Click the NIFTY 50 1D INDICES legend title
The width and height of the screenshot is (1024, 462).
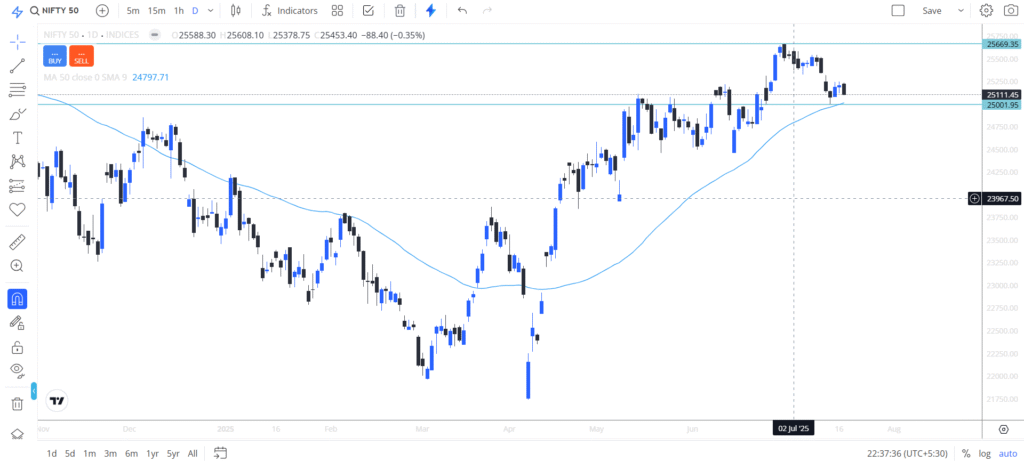click(91, 35)
